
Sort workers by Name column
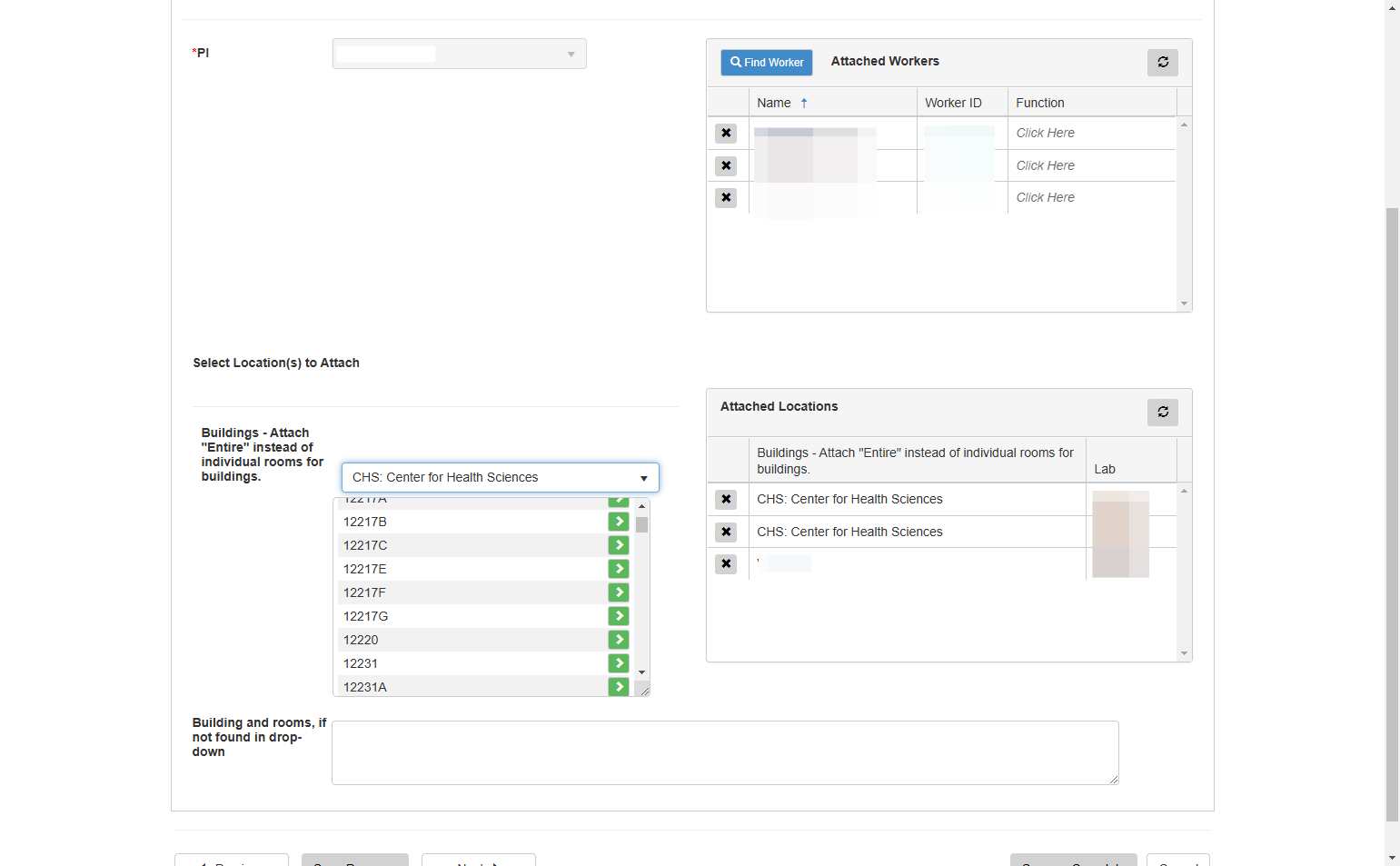[x=832, y=103]
